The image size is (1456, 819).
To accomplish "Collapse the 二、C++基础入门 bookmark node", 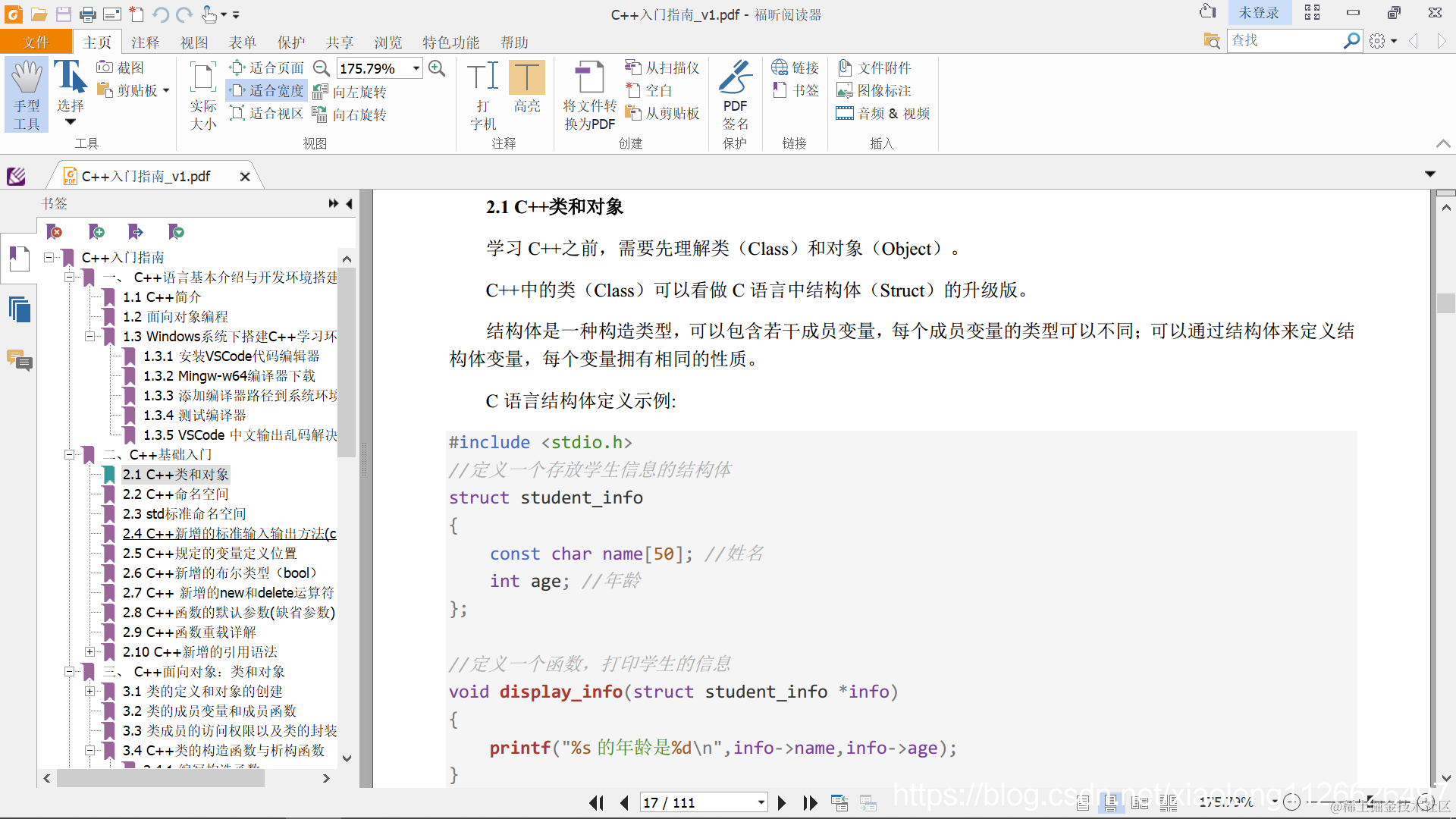I will (x=69, y=455).
